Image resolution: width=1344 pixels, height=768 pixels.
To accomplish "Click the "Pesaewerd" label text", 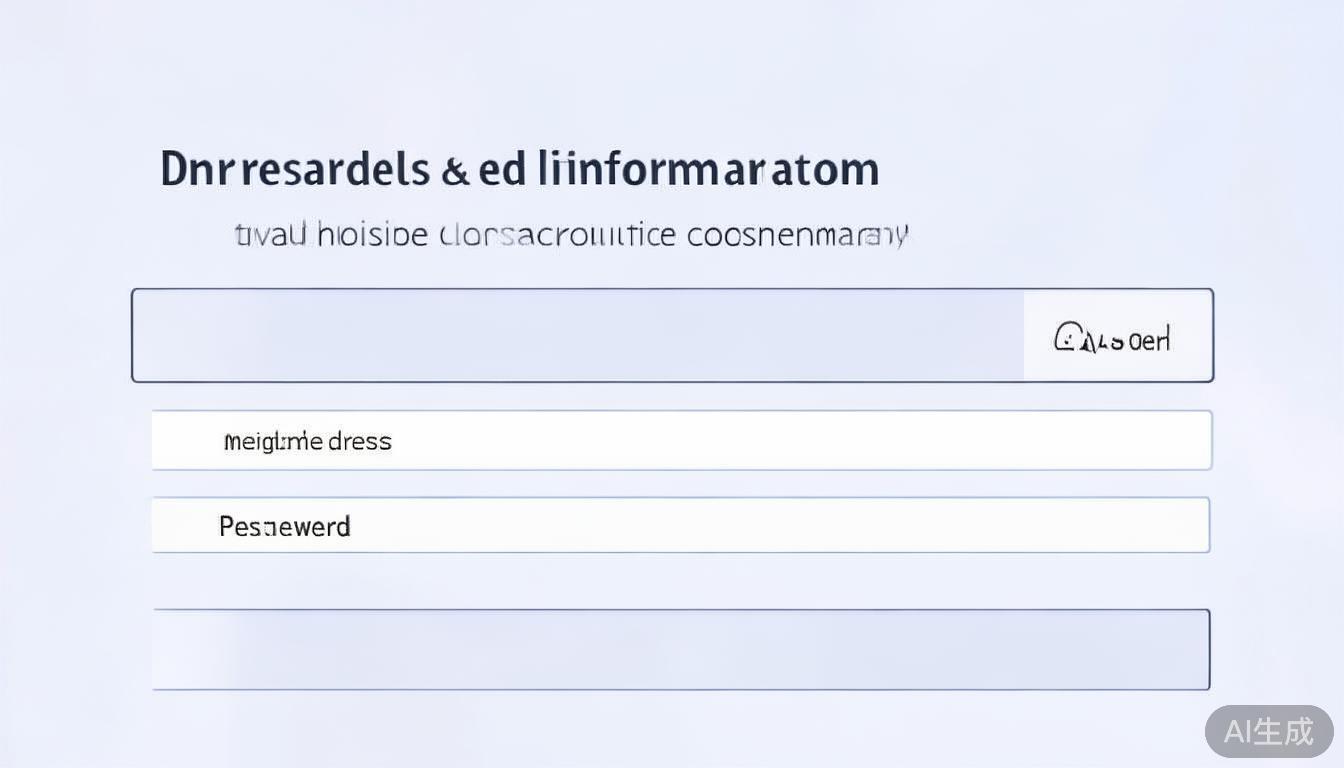I will click(285, 526).
